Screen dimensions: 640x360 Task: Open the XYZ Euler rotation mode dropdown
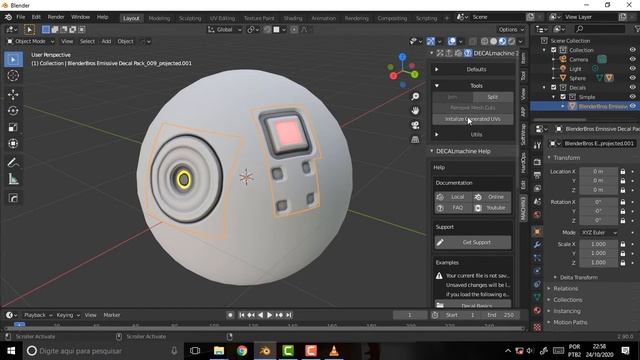click(x=599, y=233)
